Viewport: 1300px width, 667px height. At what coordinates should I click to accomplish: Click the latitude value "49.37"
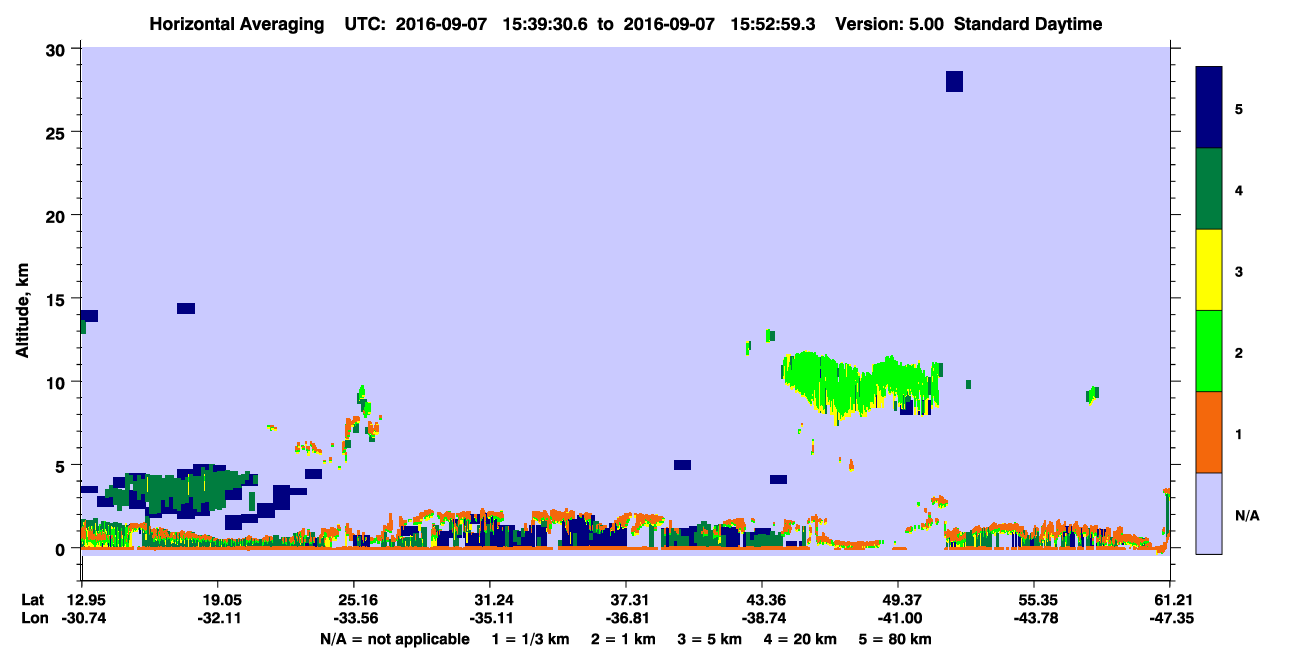coord(898,600)
